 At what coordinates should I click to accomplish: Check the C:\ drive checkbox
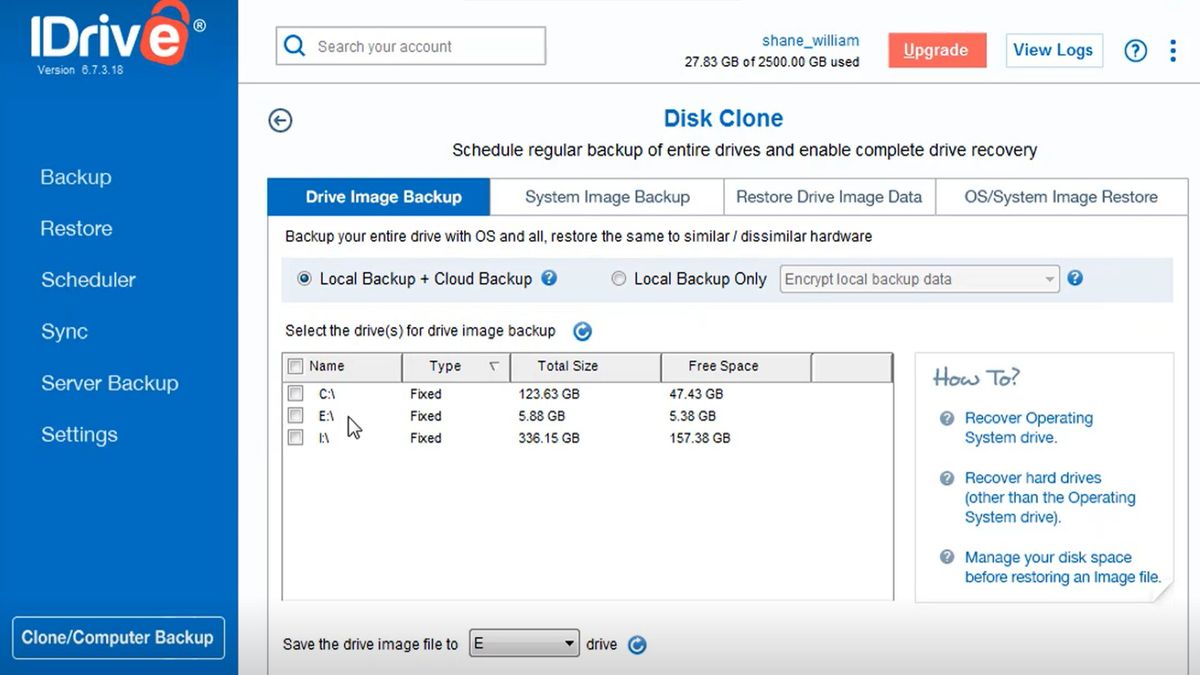point(295,393)
